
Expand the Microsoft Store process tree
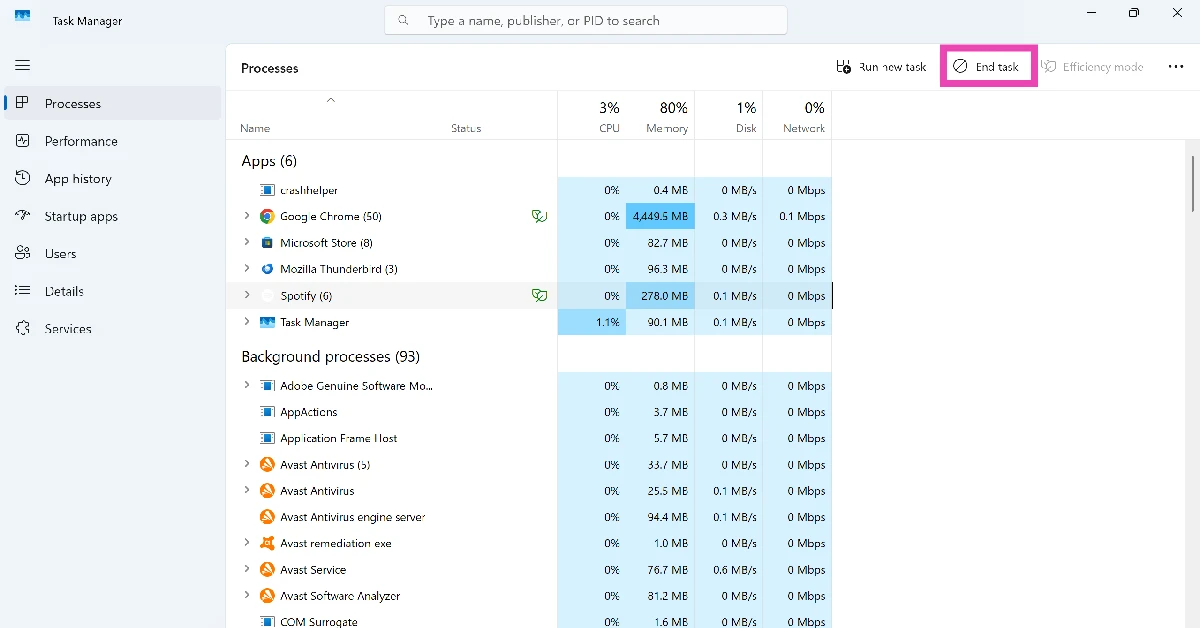[x=247, y=243]
